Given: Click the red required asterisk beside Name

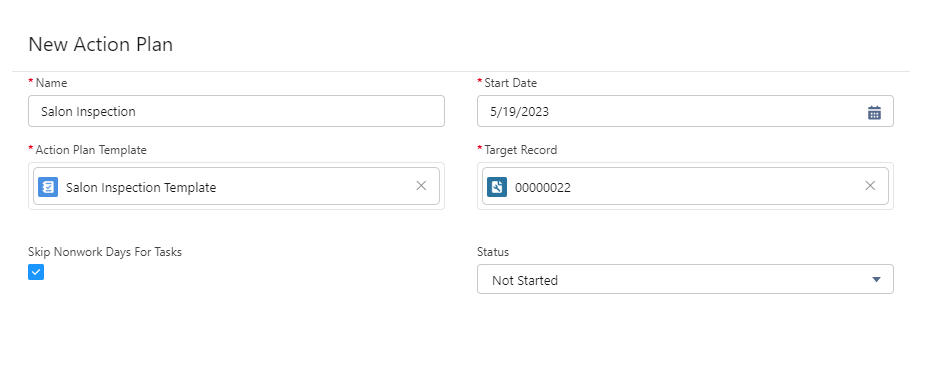Looking at the screenshot, I should coord(31,81).
